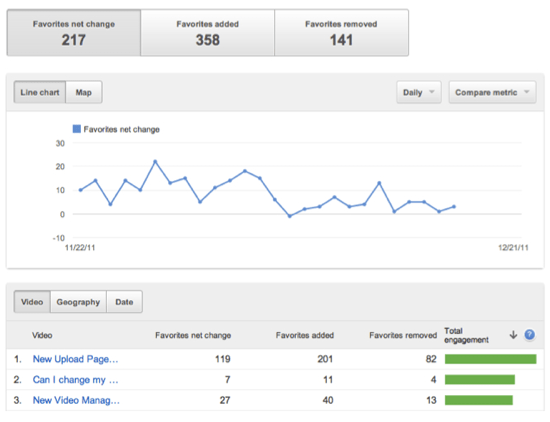Click the blue Favorites net change legend square

pyautogui.click(x=76, y=129)
